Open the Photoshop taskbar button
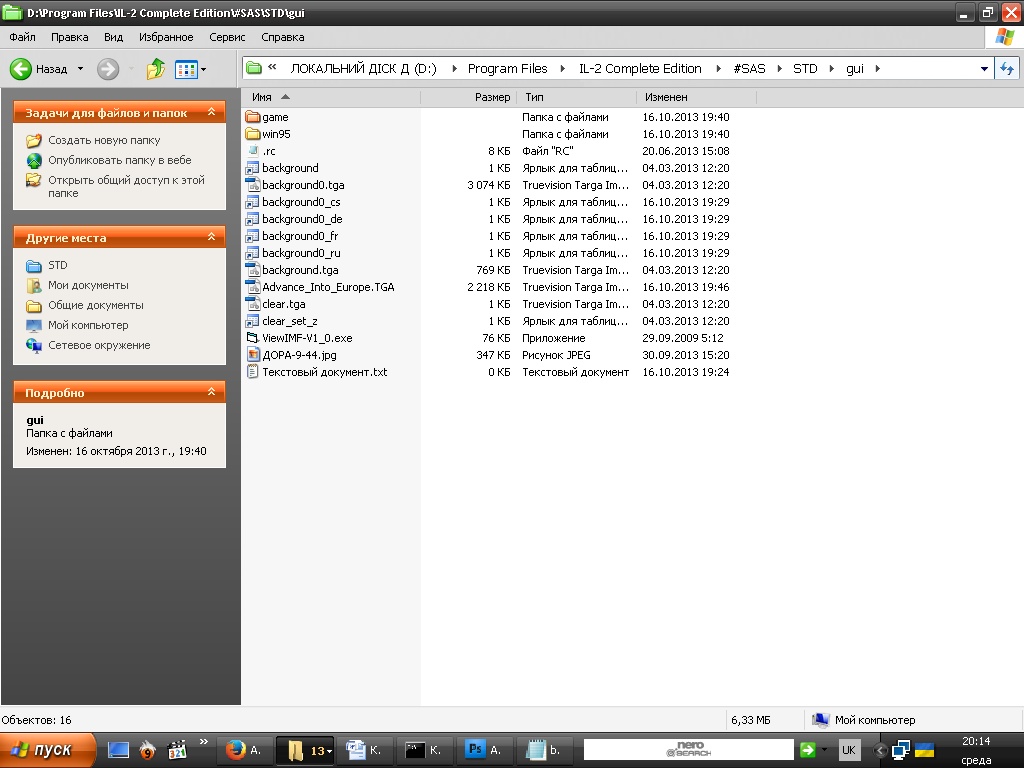This screenshot has width=1024, height=768. click(483, 750)
